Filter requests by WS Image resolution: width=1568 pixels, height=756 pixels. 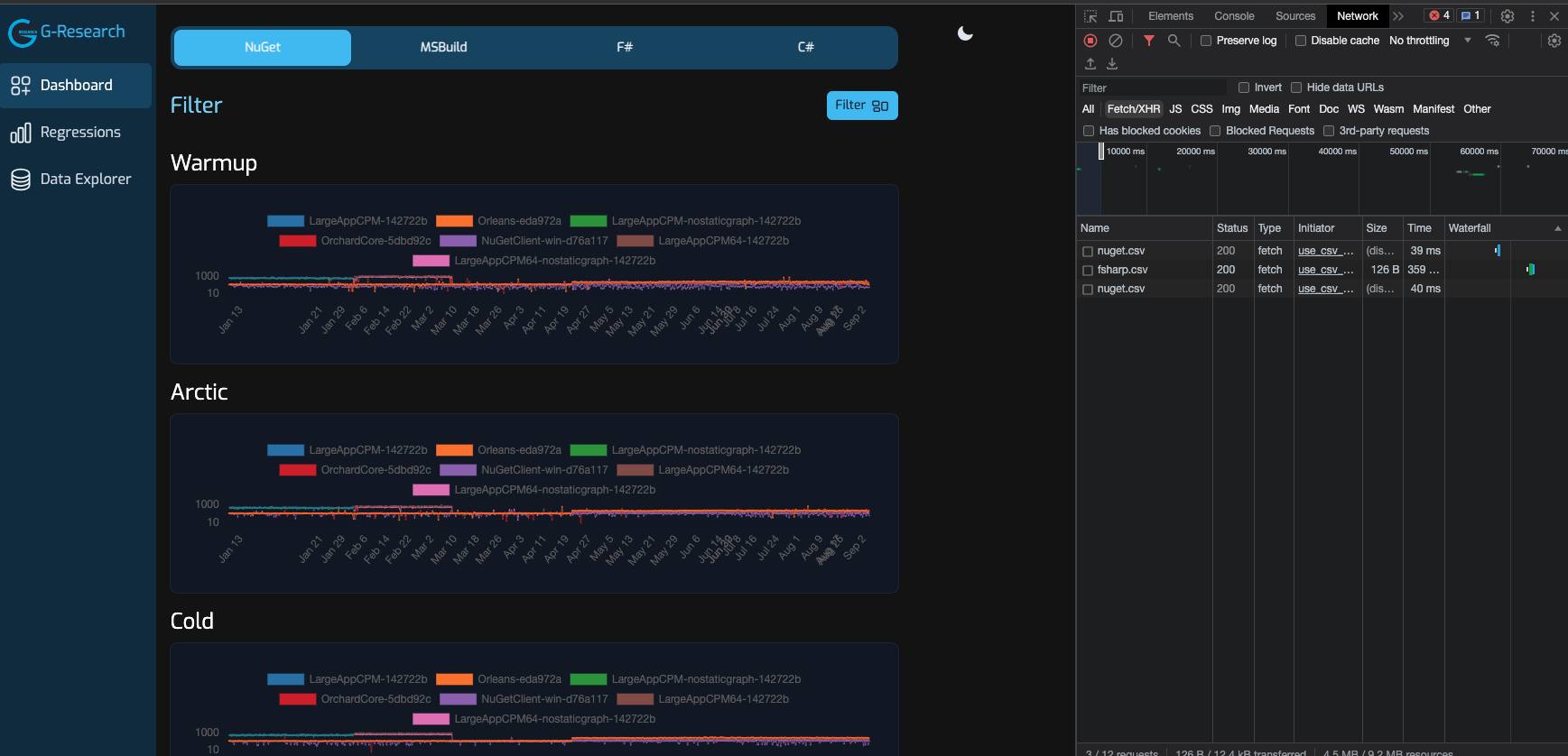click(1356, 109)
